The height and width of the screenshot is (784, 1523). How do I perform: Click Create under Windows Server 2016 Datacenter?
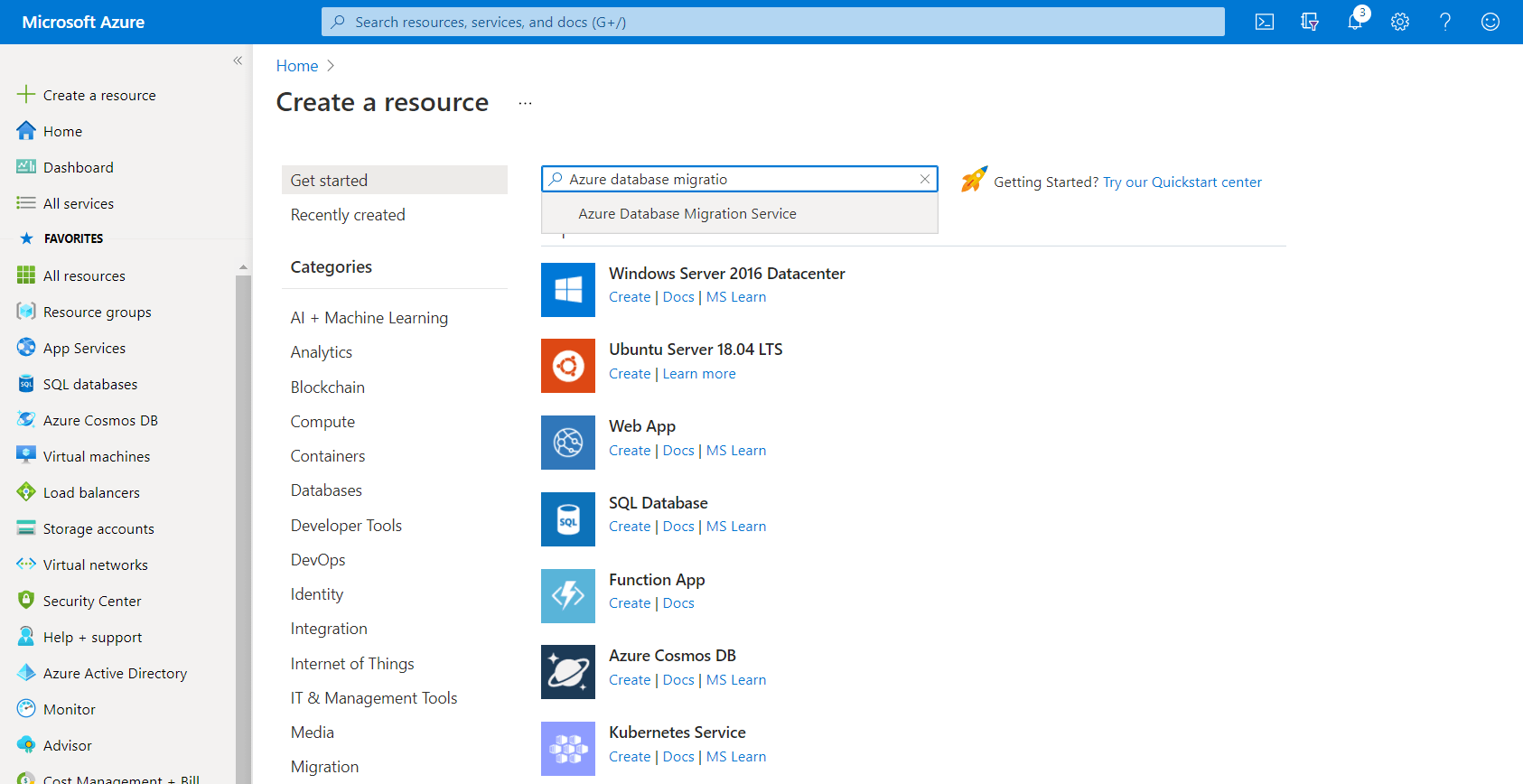click(x=630, y=297)
